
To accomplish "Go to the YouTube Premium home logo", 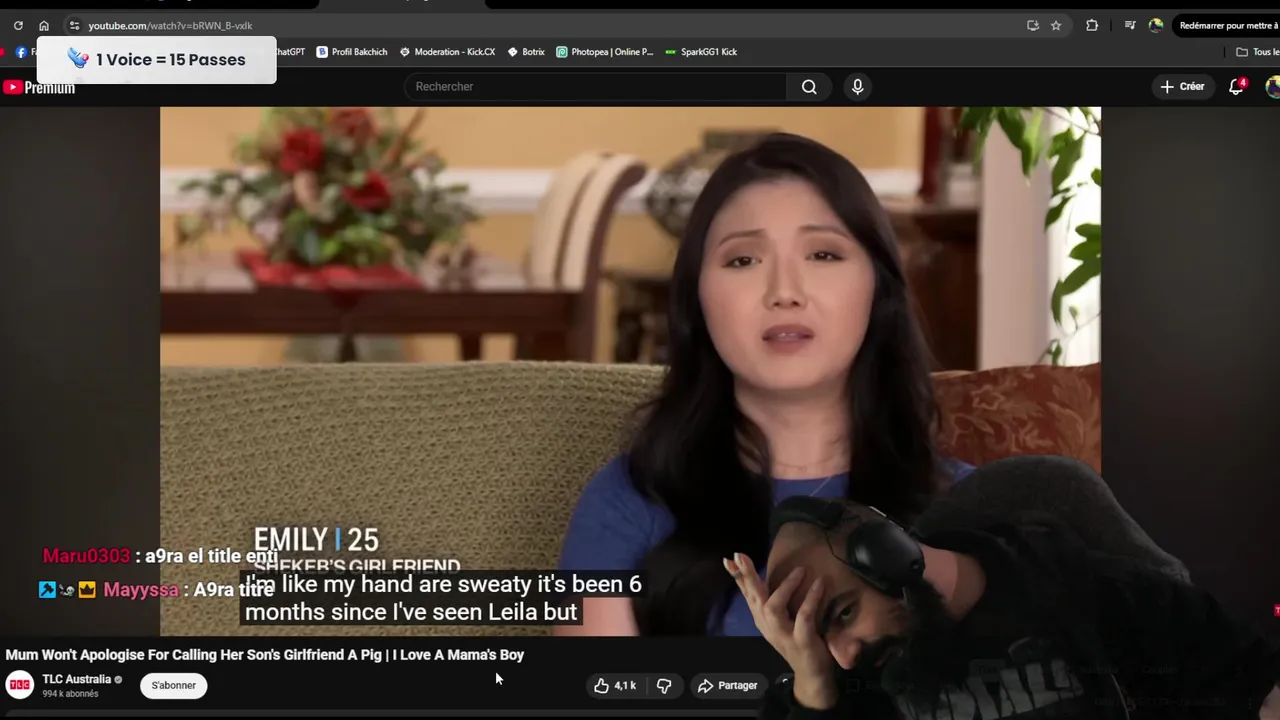I will click(x=39, y=88).
